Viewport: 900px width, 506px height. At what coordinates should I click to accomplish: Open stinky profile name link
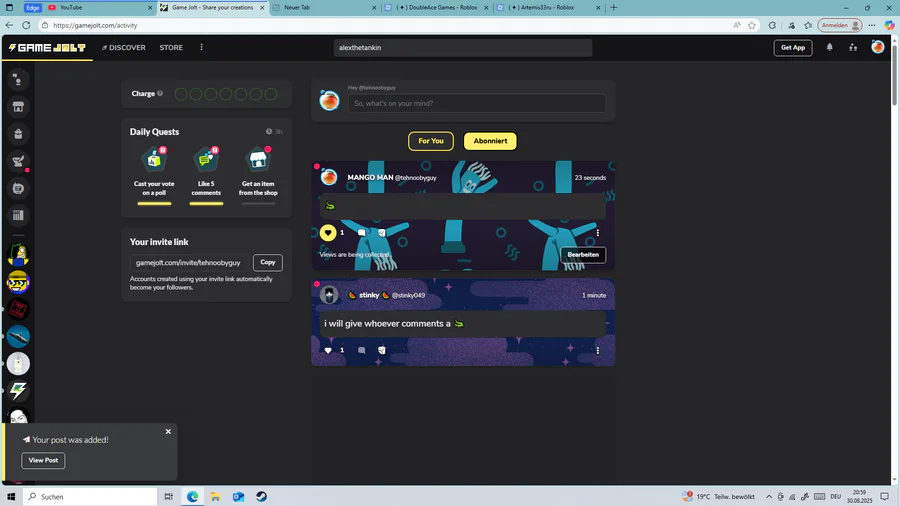(x=368, y=295)
